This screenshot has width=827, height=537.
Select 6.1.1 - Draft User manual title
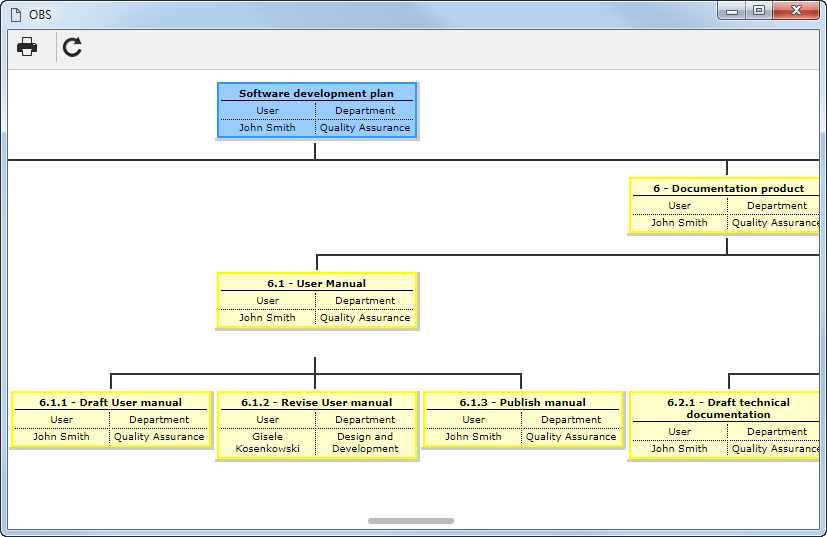coord(111,402)
